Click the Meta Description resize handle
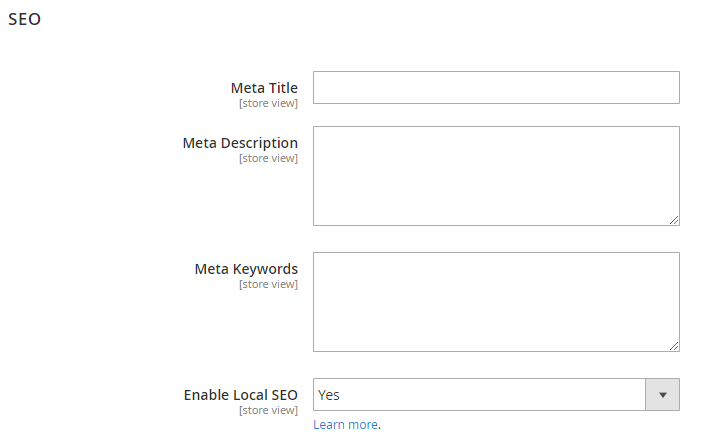The width and height of the screenshot is (720, 436). pyautogui.click(x=674, y=220)
